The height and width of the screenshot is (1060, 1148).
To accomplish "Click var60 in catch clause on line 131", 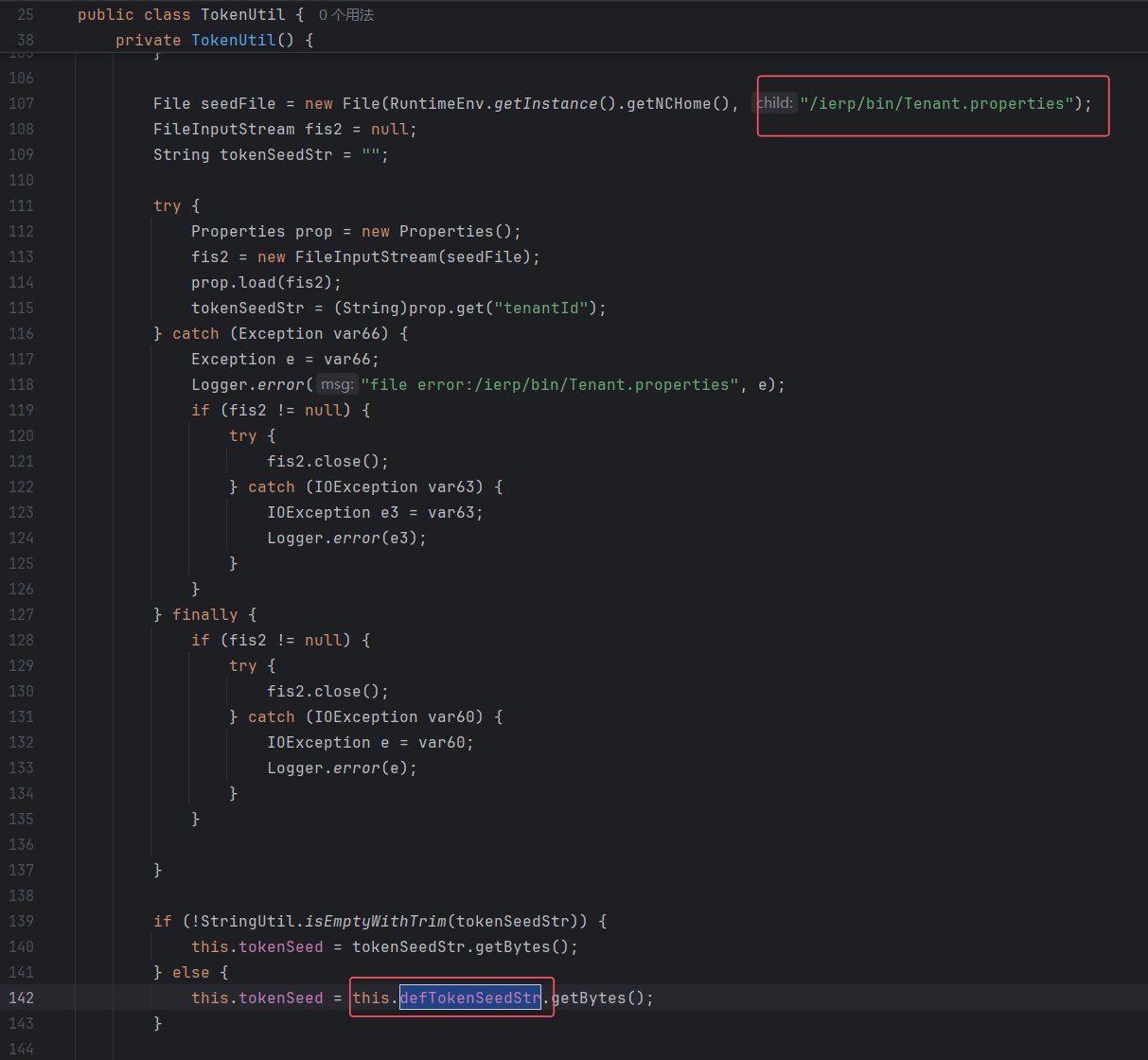I will [450, 716].
